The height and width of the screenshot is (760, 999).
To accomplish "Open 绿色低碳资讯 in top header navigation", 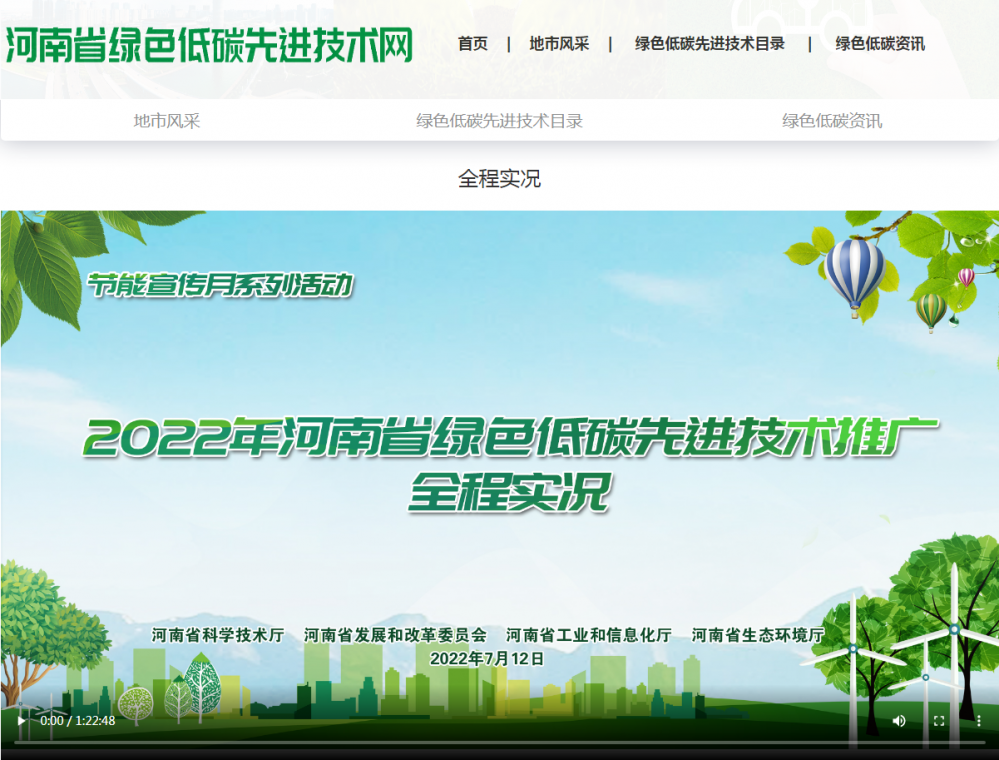I will pyautogui.click(x=880, y=43).
